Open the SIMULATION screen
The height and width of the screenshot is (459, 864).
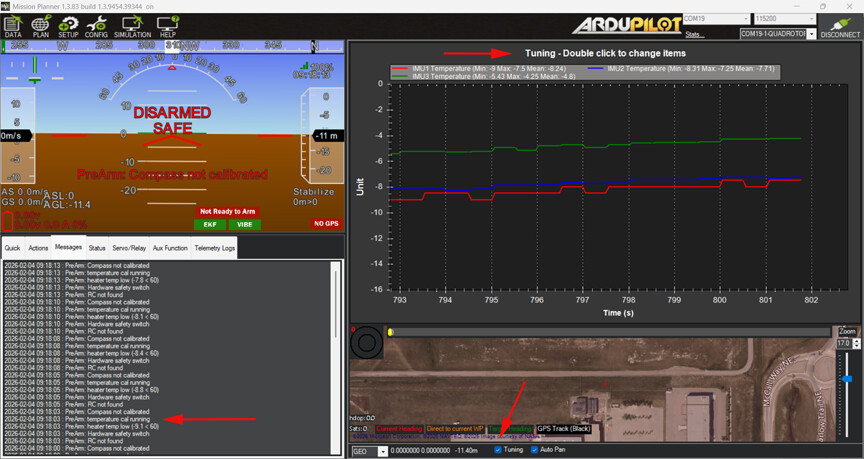132,26
